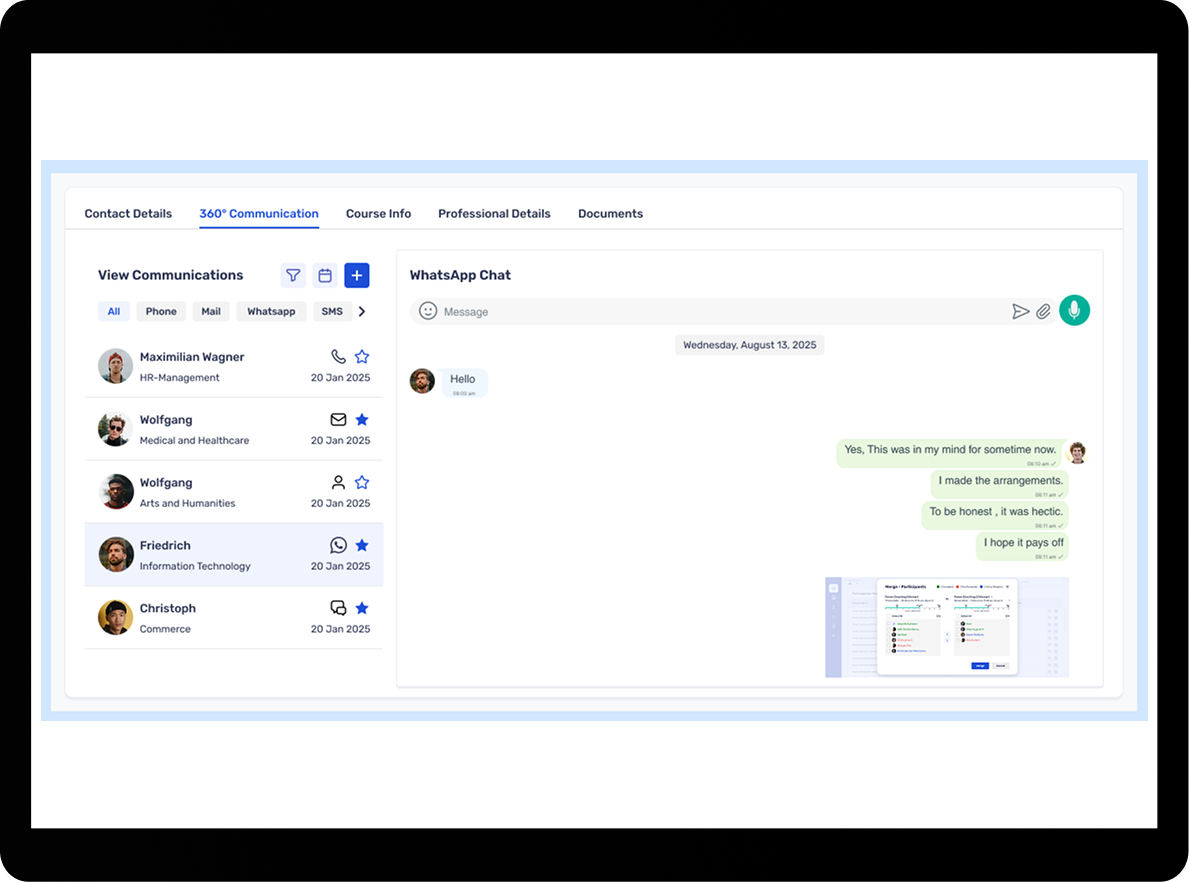Click the emoji smiley icon in message box
1189x882 pixels.
pos(428,311)
